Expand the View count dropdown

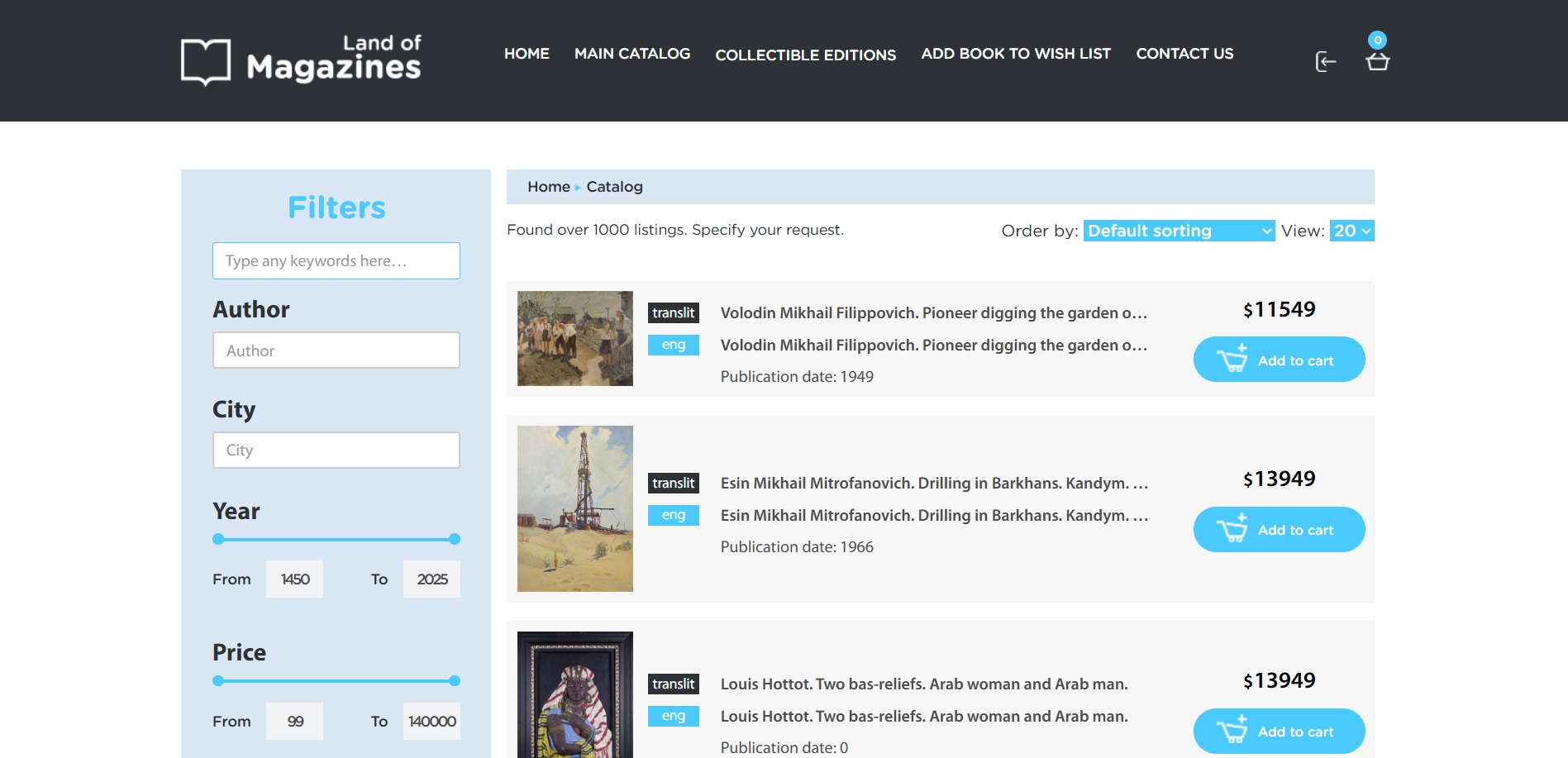(1351, 231)
